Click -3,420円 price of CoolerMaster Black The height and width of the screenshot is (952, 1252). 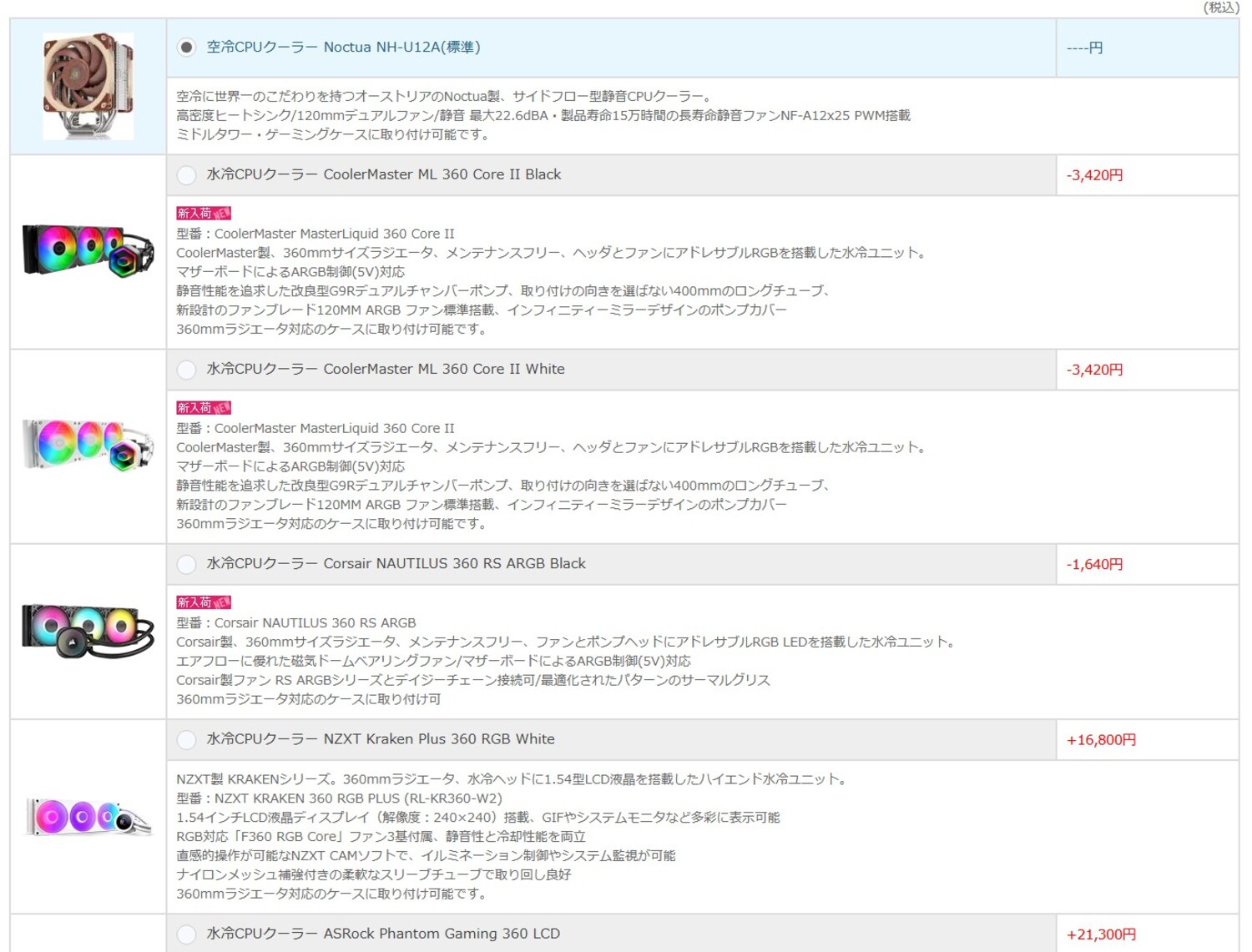coord(1094,175)
